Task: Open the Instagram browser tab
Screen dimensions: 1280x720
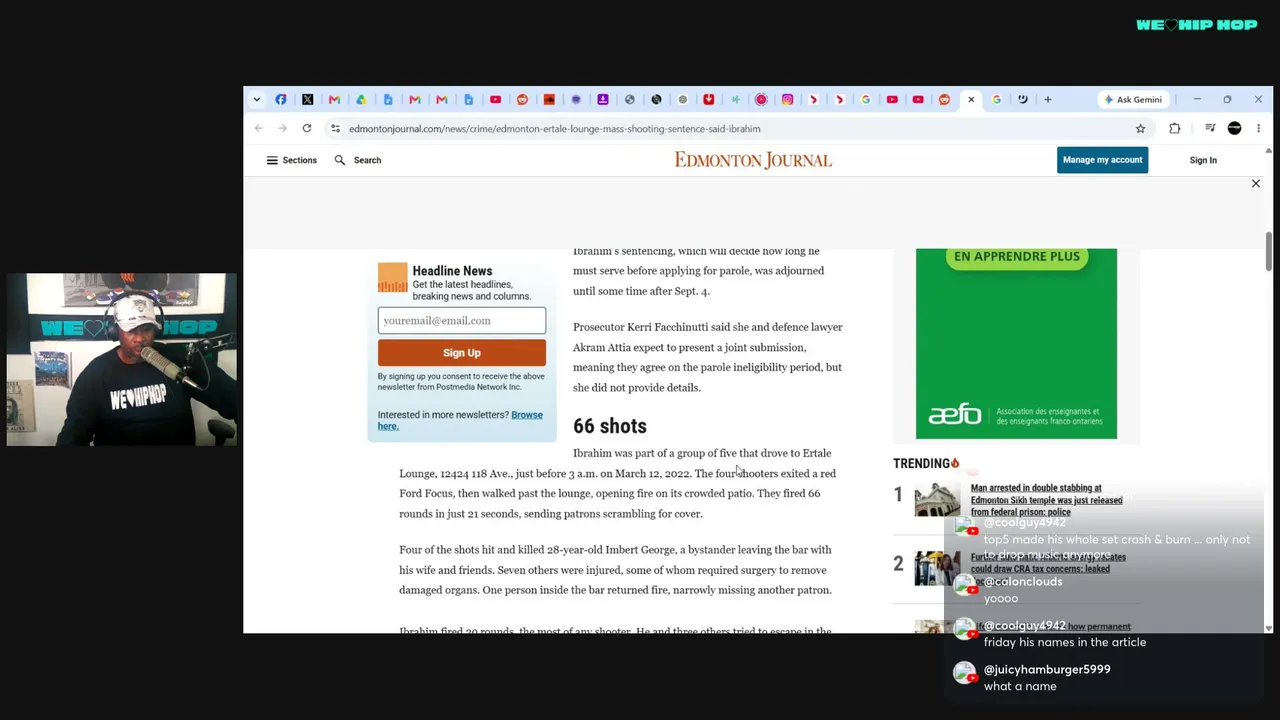Action: pyautogui.click(x=788, y=100)
